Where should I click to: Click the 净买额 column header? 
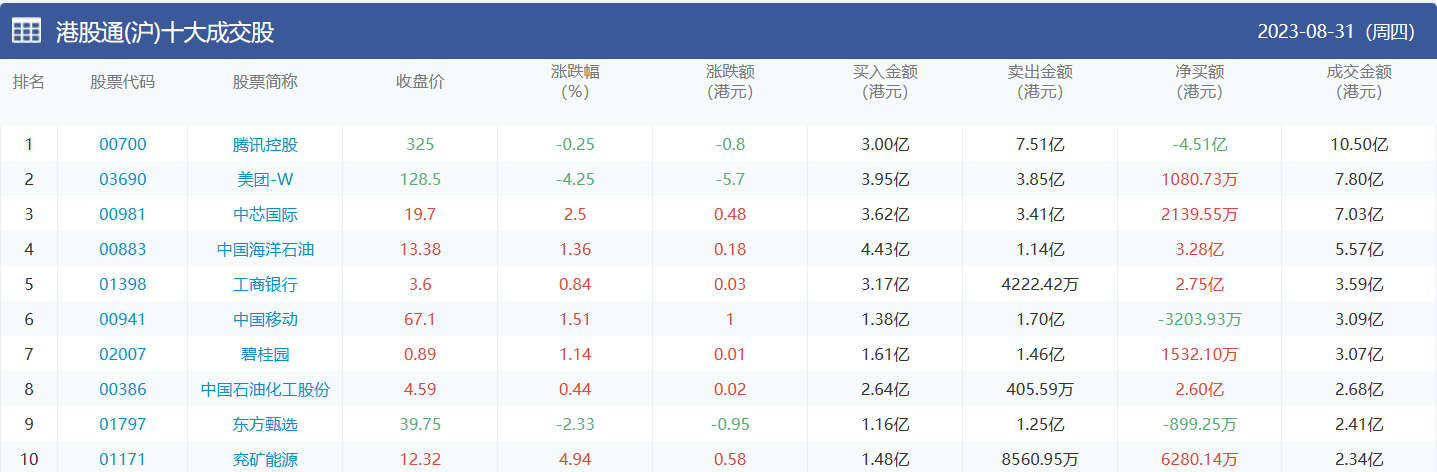(x=1199, y=81)
